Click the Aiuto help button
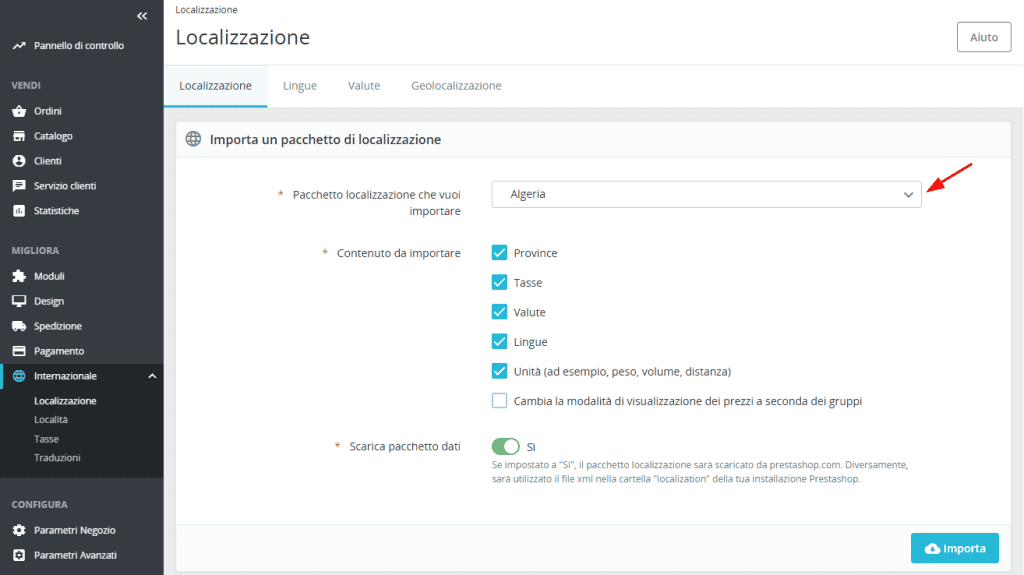Screen dimensions: 1024x575 click(x=984, y=37)
